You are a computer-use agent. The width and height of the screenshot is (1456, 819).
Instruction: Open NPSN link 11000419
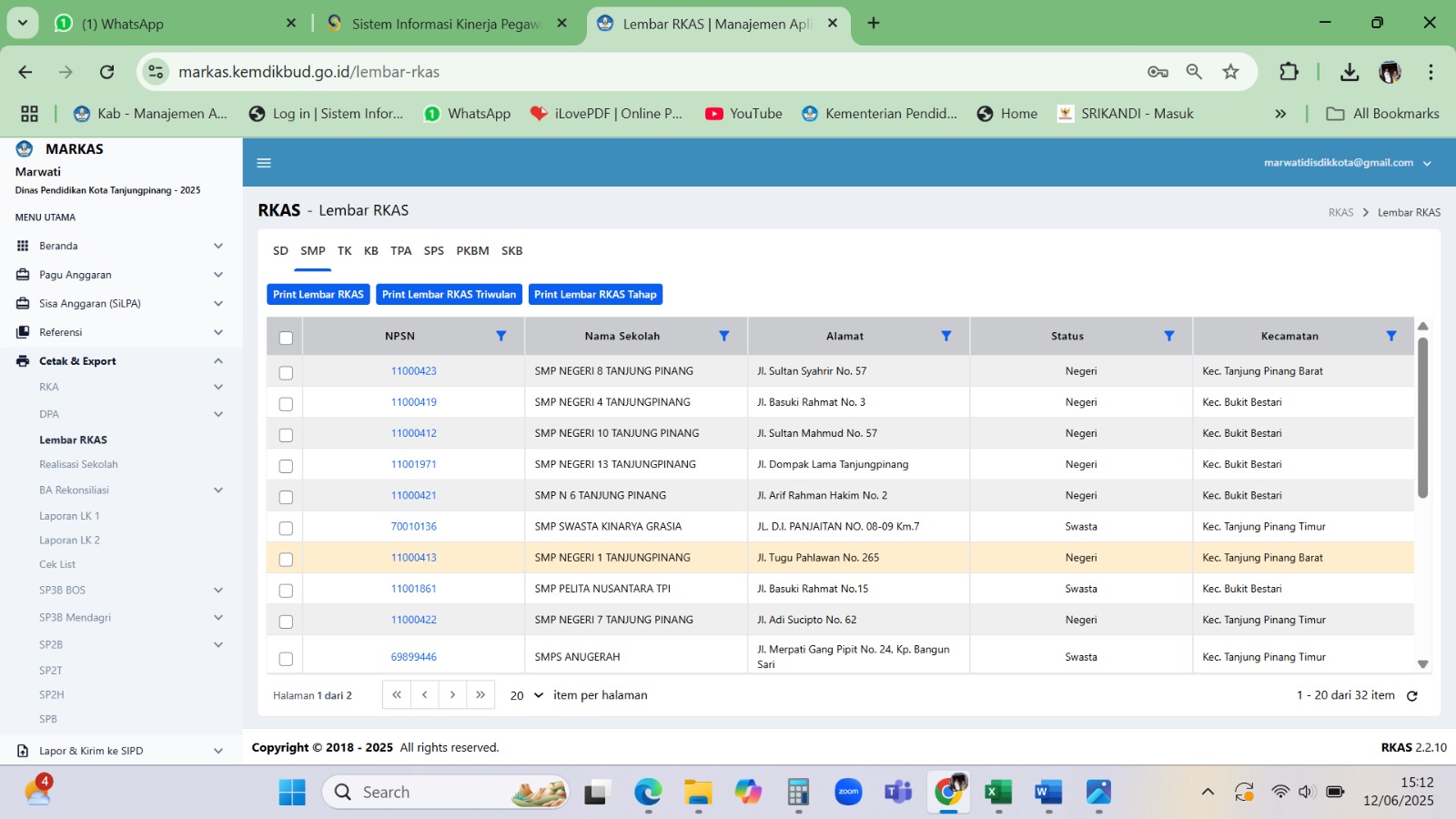click(x=413, y=402)
